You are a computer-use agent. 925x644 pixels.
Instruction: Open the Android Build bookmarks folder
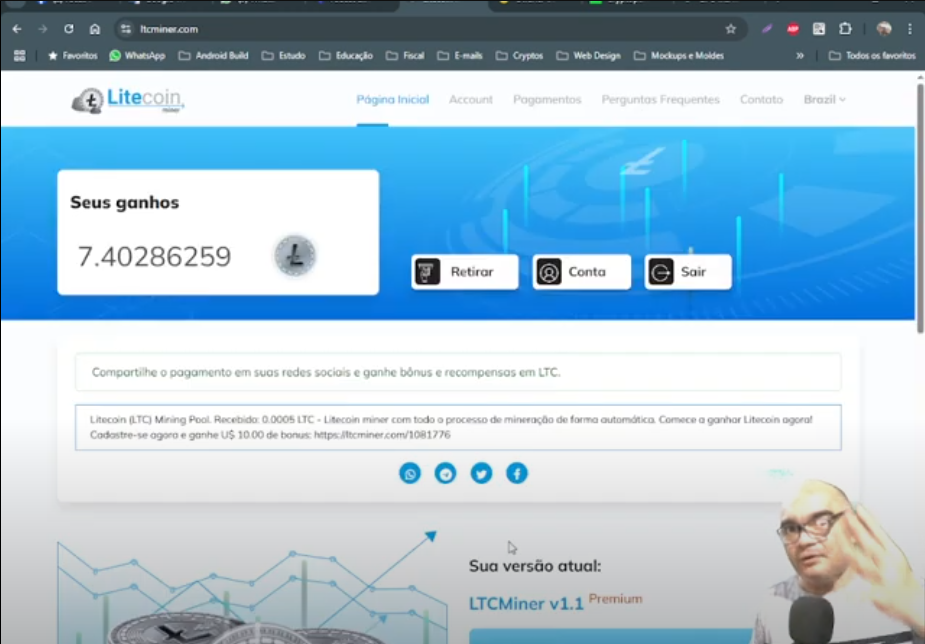click(214, 55)
